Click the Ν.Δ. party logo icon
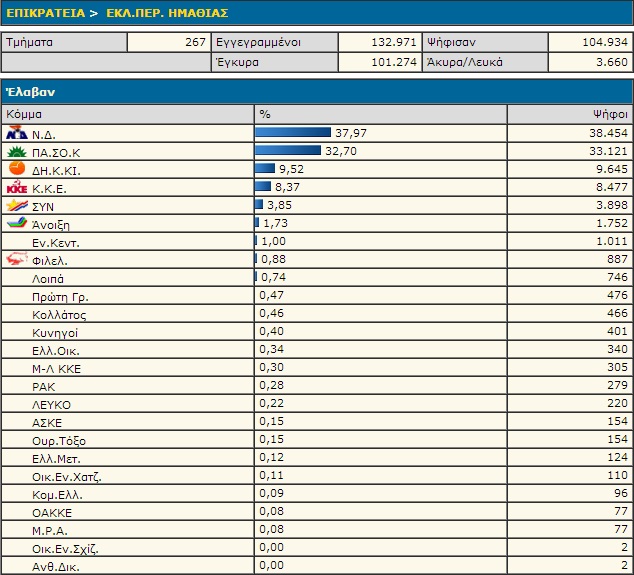 click(x=17, y=133)
